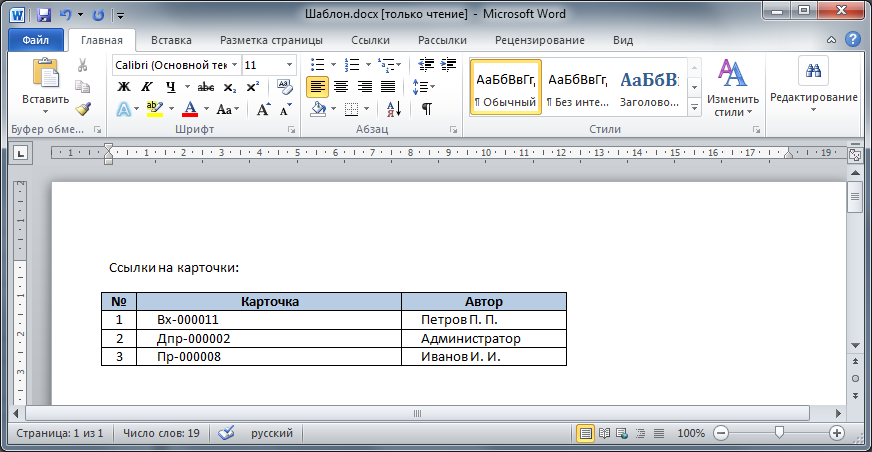The image size is (872, 452).
Task: Toggle italic formatting (К button)
Action: pos(147,87)
